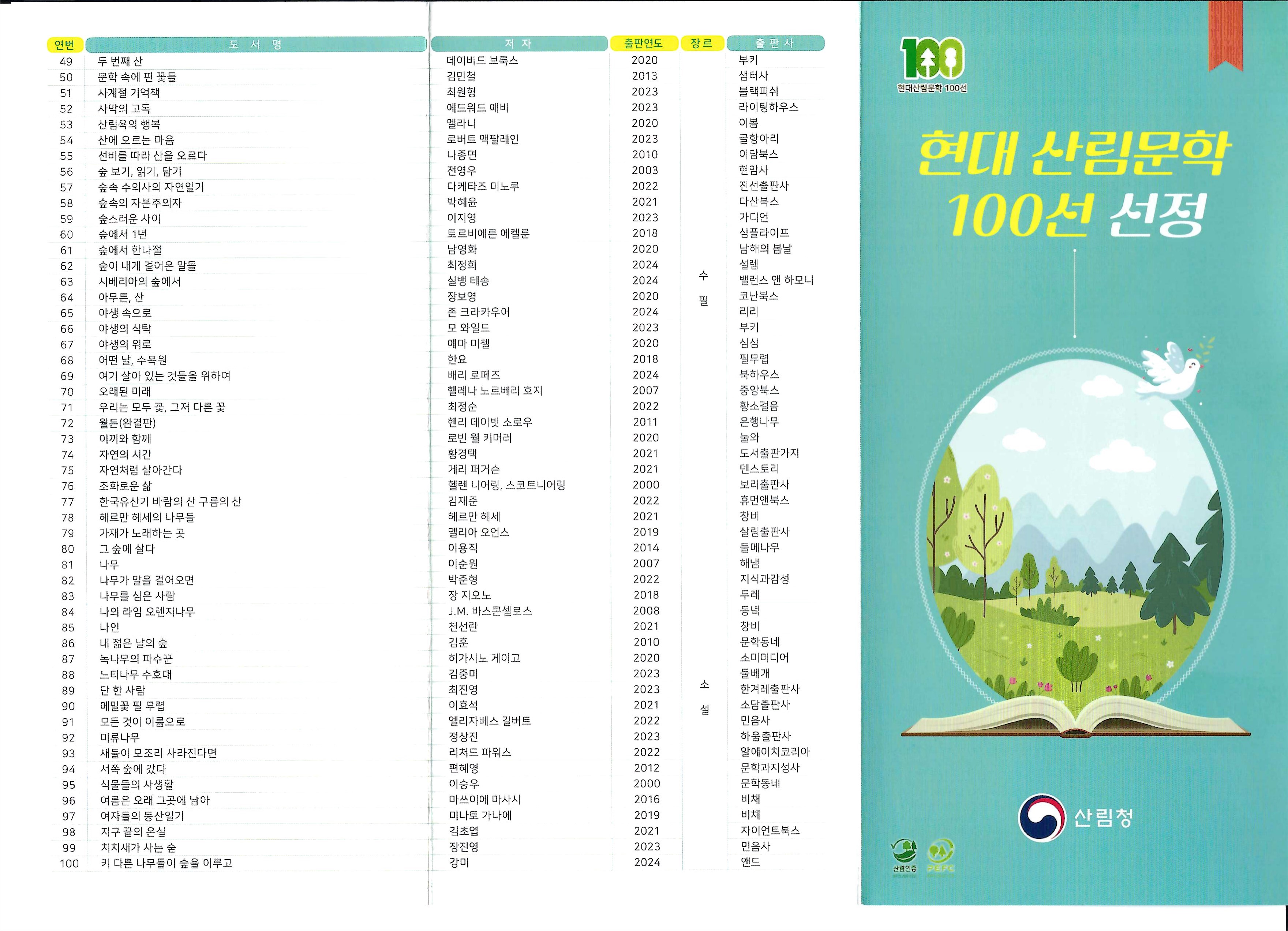This screenshot has height=931, width=1288.
Task: Select book title 녹나무의 파수꾼
Action: pyautogui.click(x=136, y=659)
